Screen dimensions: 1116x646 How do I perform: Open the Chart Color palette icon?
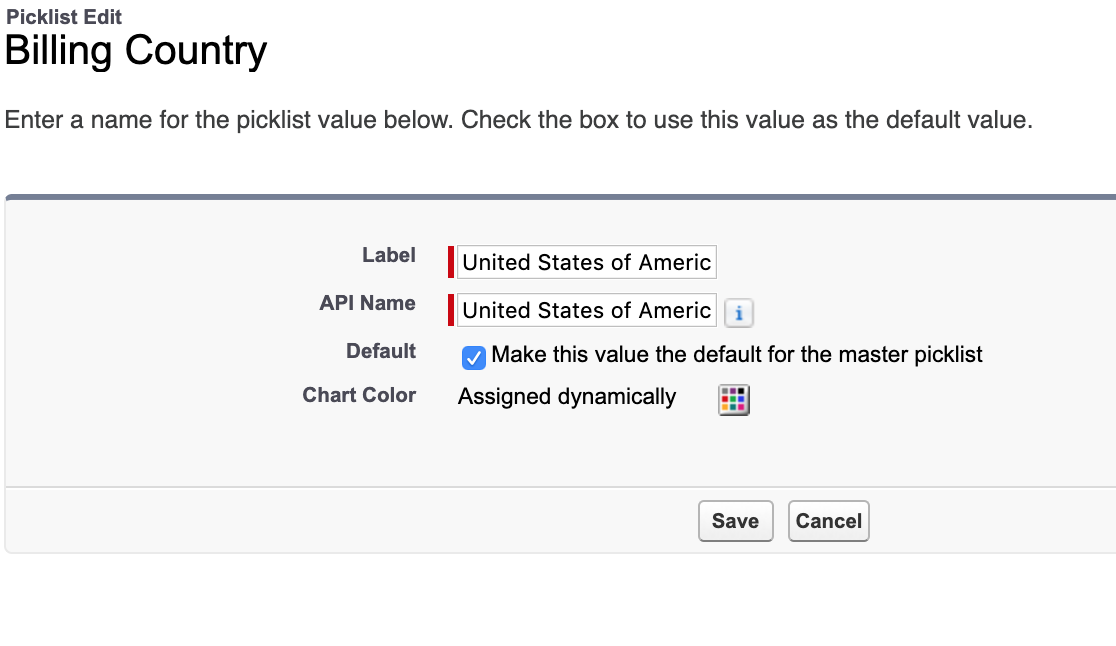tap(734, 400)
